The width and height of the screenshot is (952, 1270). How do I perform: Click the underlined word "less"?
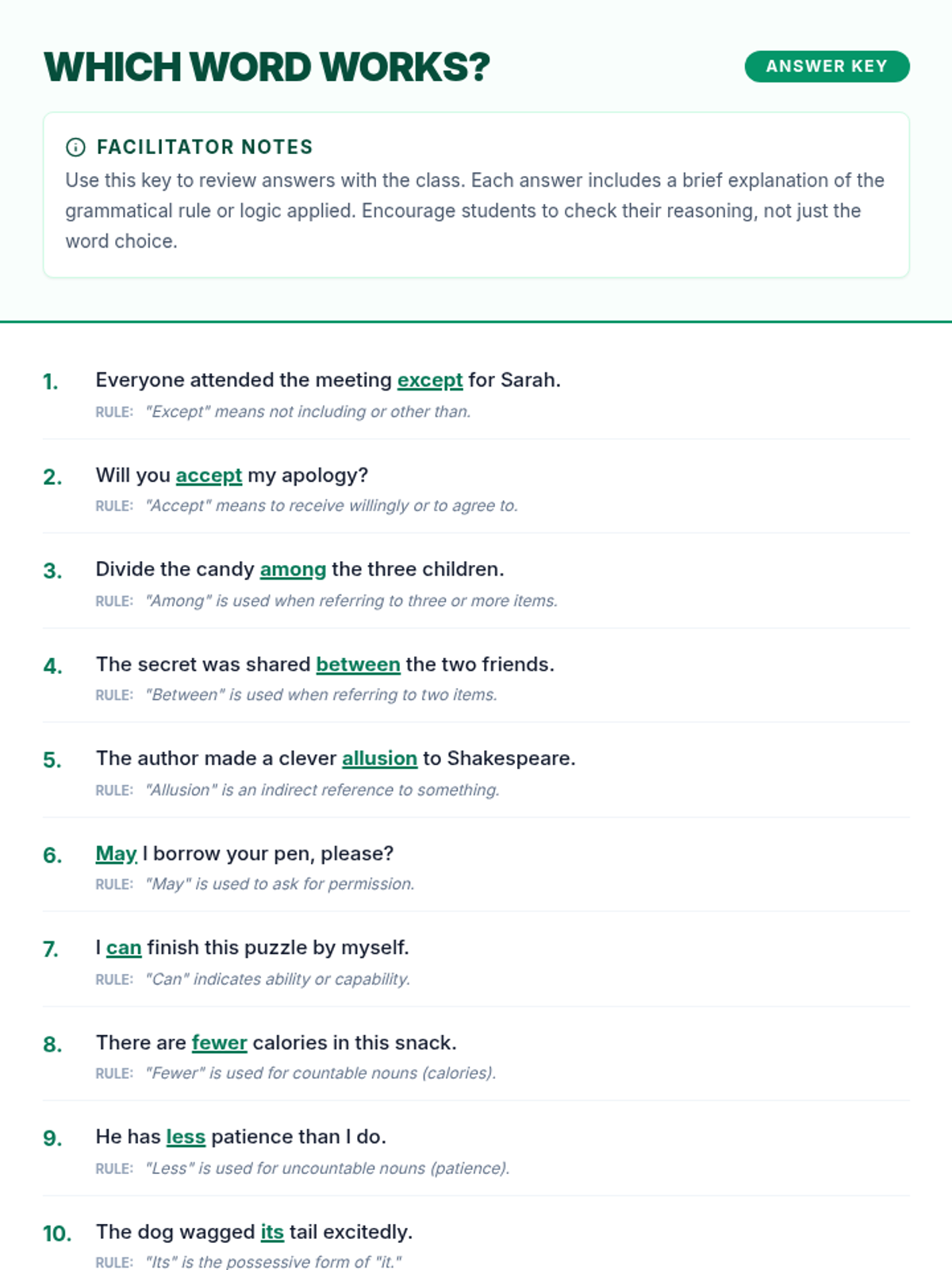point(186,1137)
